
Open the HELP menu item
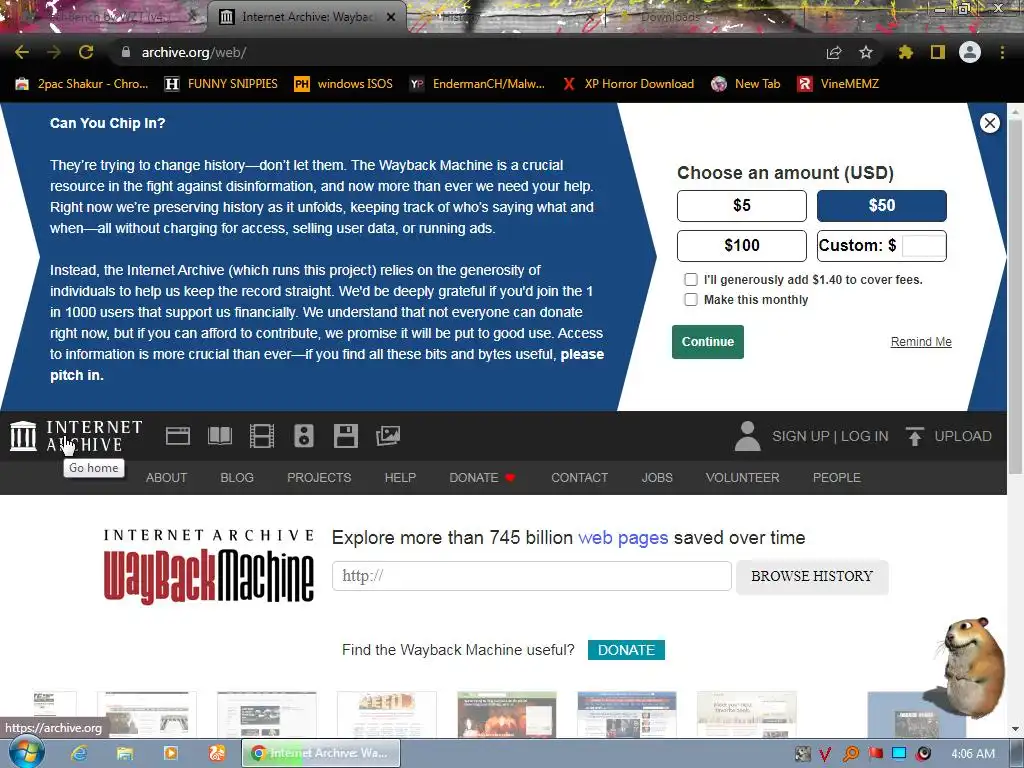pyautogui.click(x=400, y=477)
